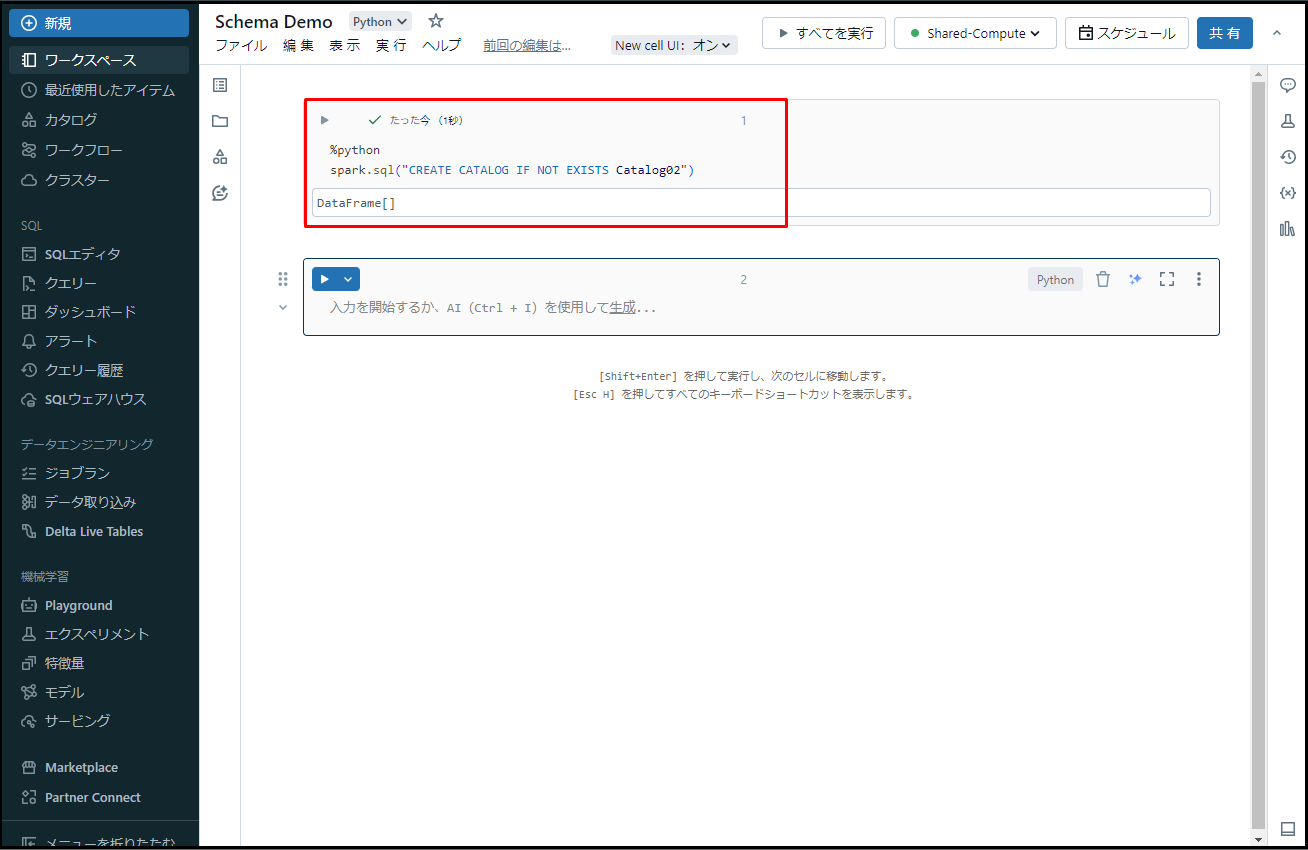Click the AI assistant sparkle icon in cell 2
Image resolution: width=1308 pixels, height=850 pixels.
(1135, 280)
